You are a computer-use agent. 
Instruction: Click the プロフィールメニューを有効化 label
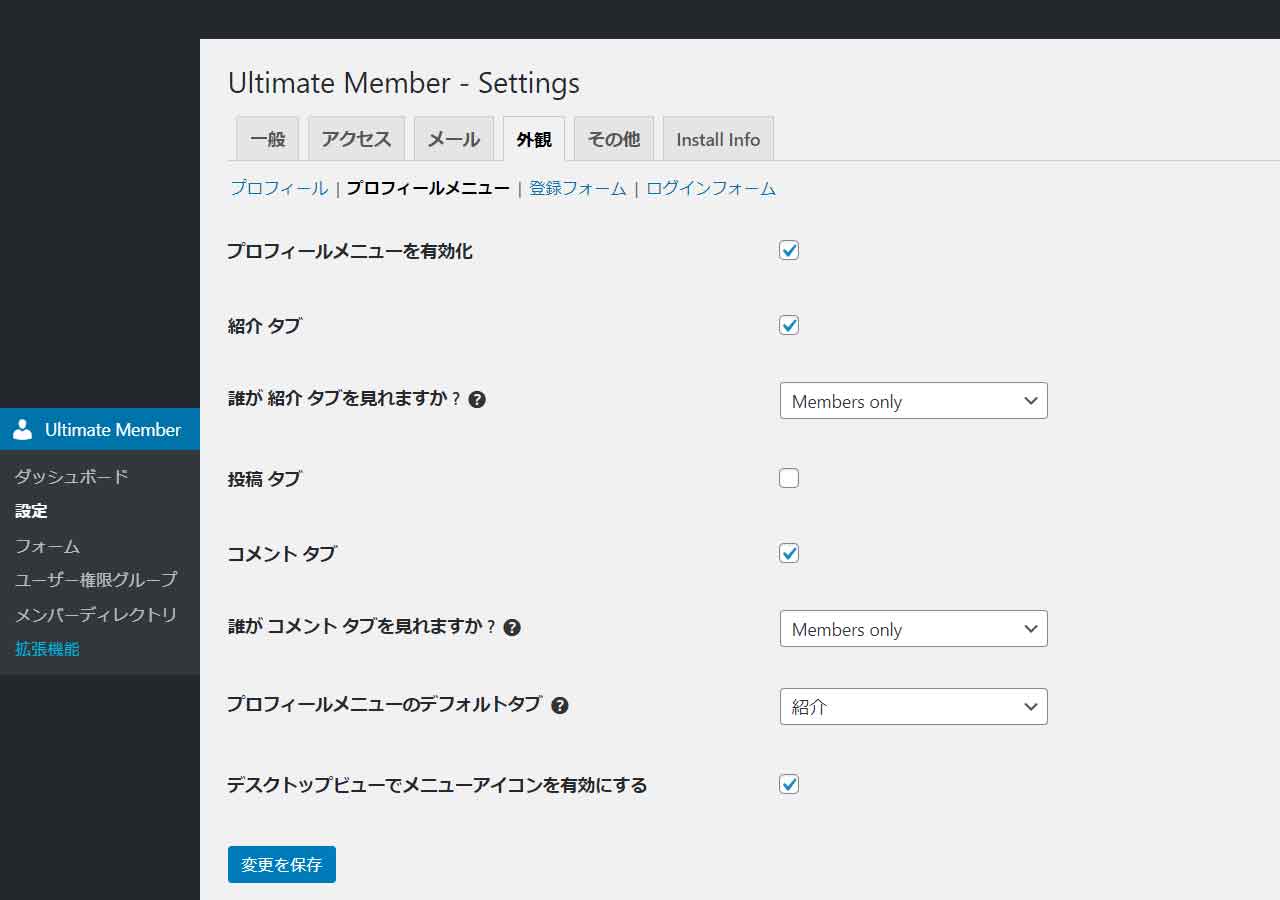pyautogui.click(x=350, y=251)
